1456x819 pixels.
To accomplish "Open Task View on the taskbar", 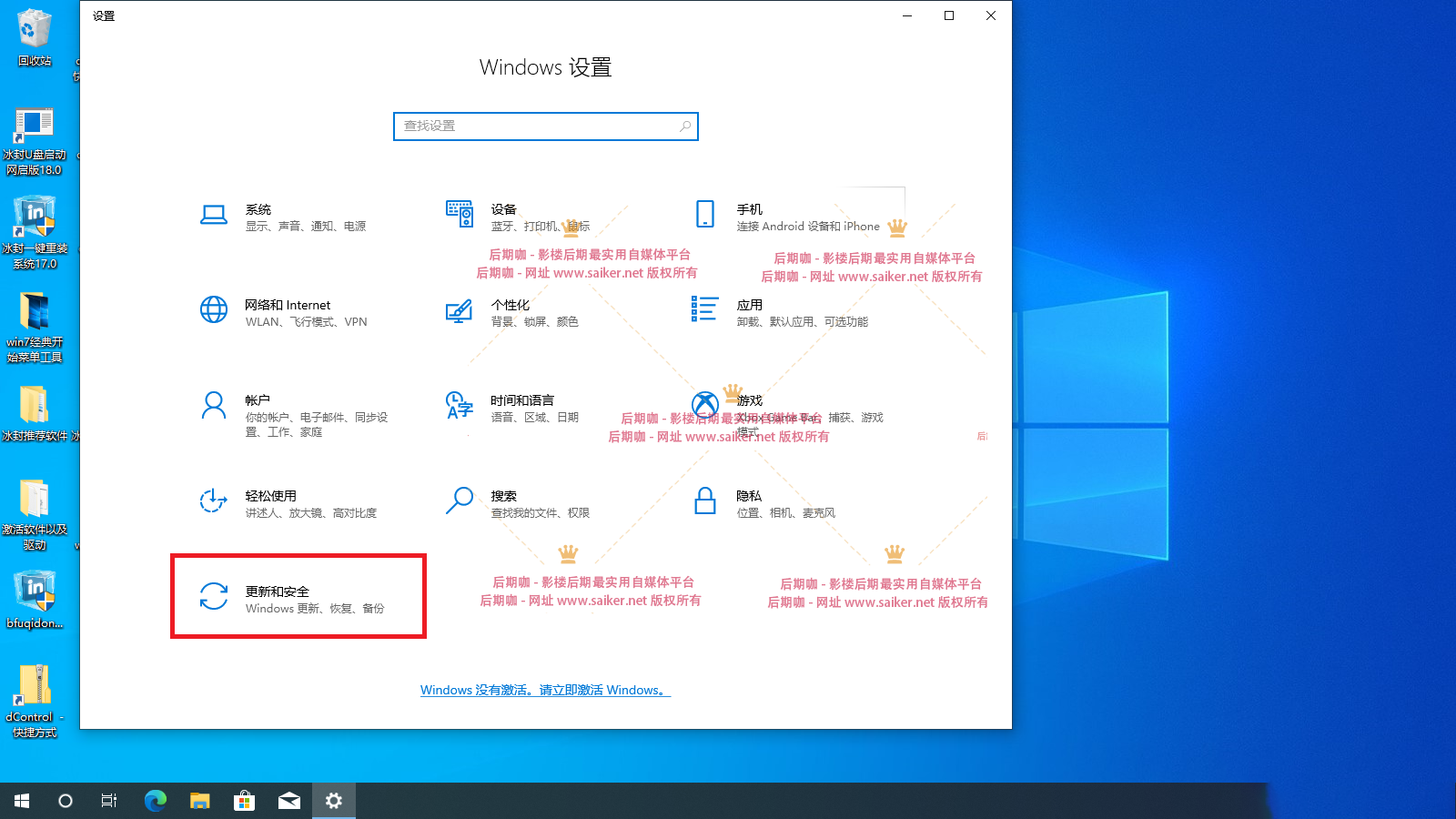I will tap(109, 801).
